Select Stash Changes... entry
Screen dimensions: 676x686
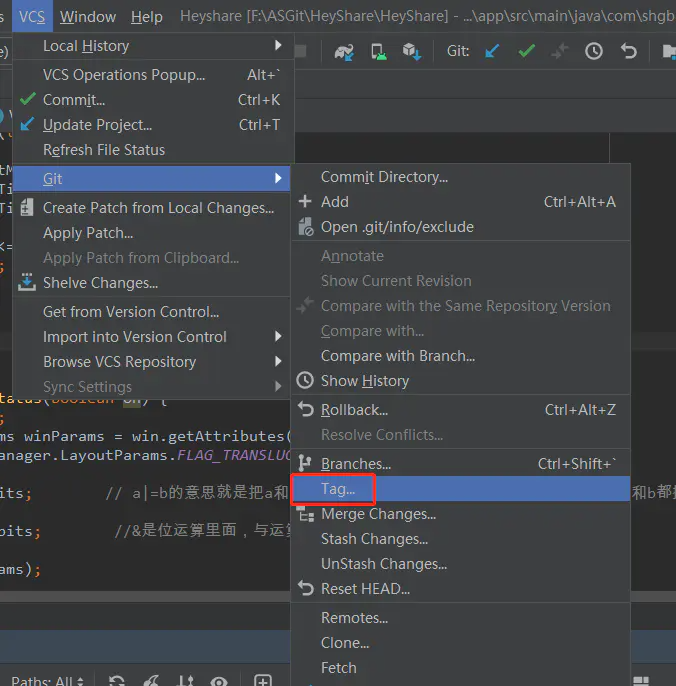coord(461,539)
